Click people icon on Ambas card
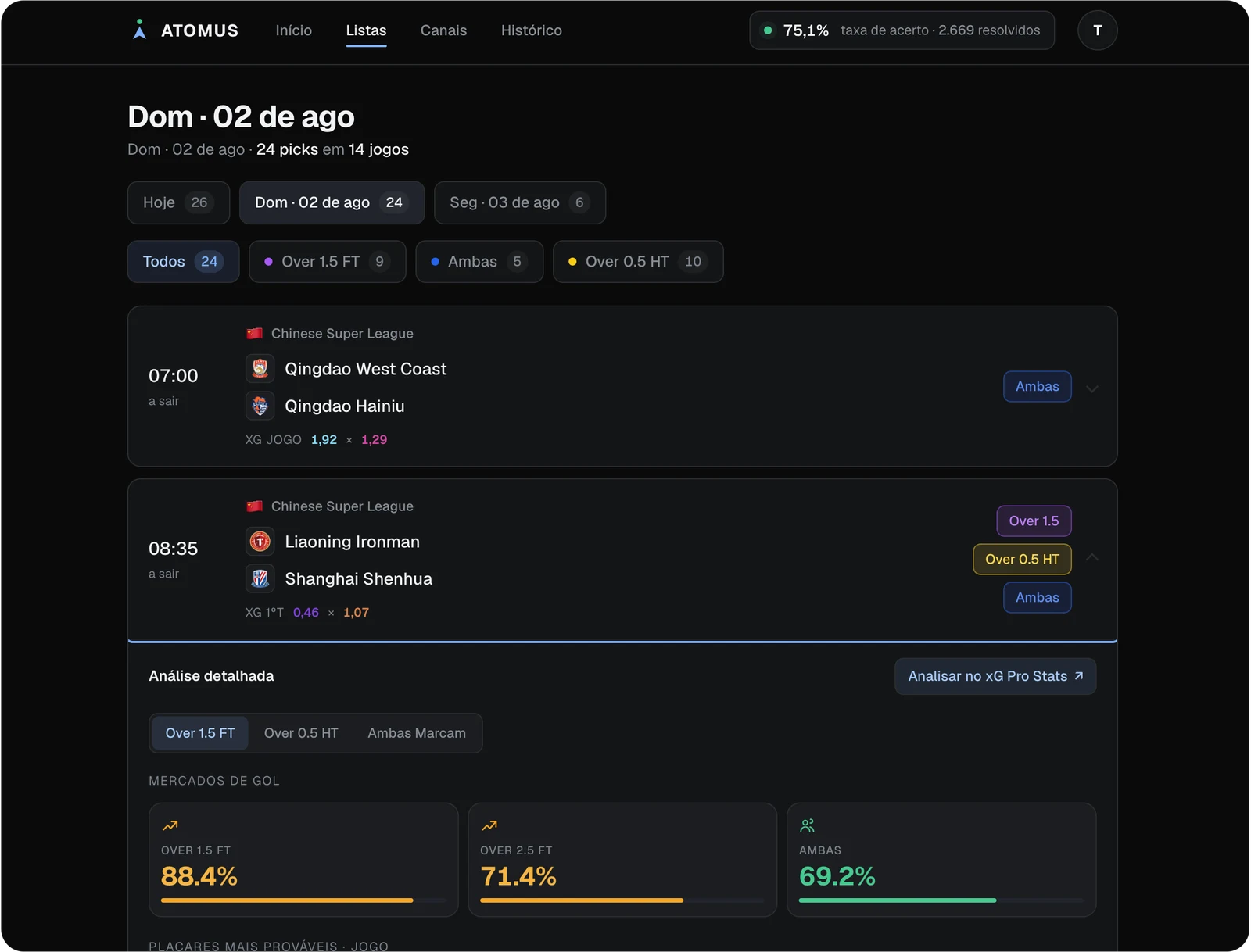The height and width of the screenshot is (952, 1251). [x=808, y=825]
